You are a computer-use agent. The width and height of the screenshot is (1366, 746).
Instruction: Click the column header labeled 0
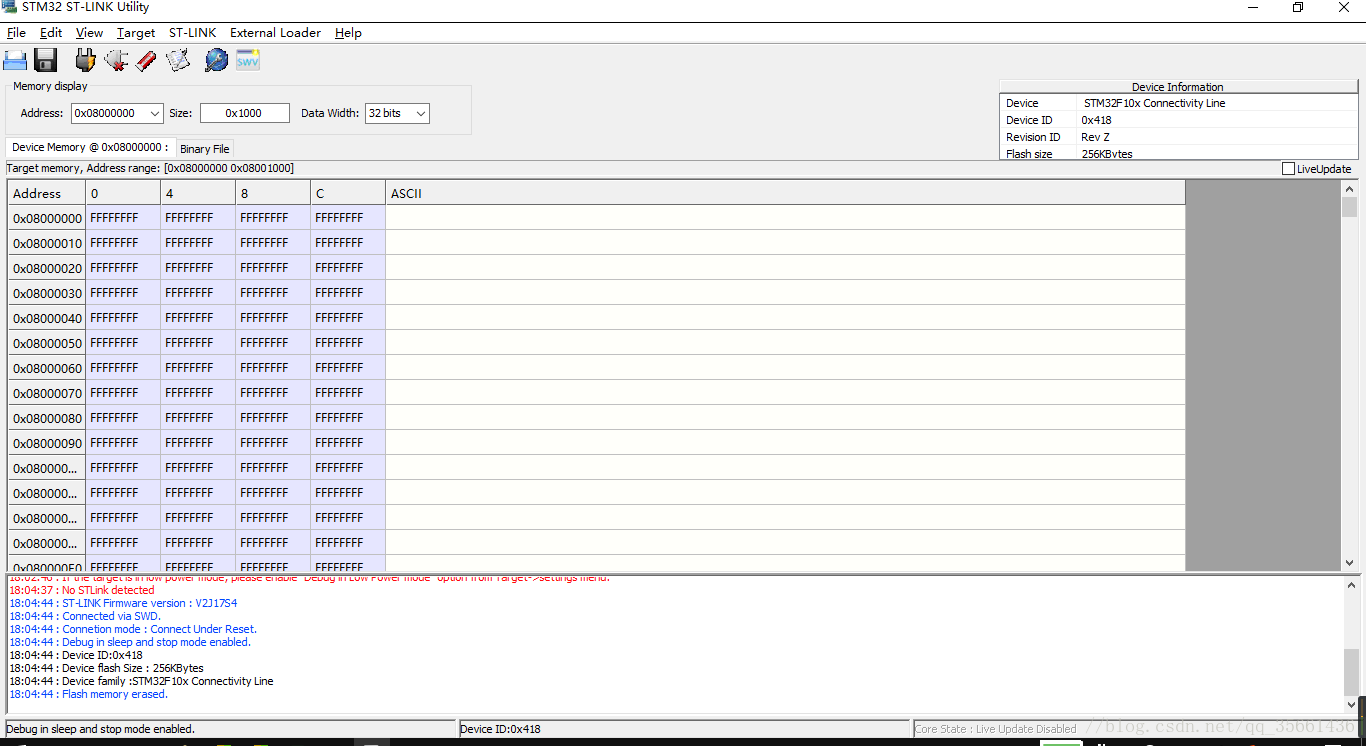pyautogui.click(x=123, y=193)
